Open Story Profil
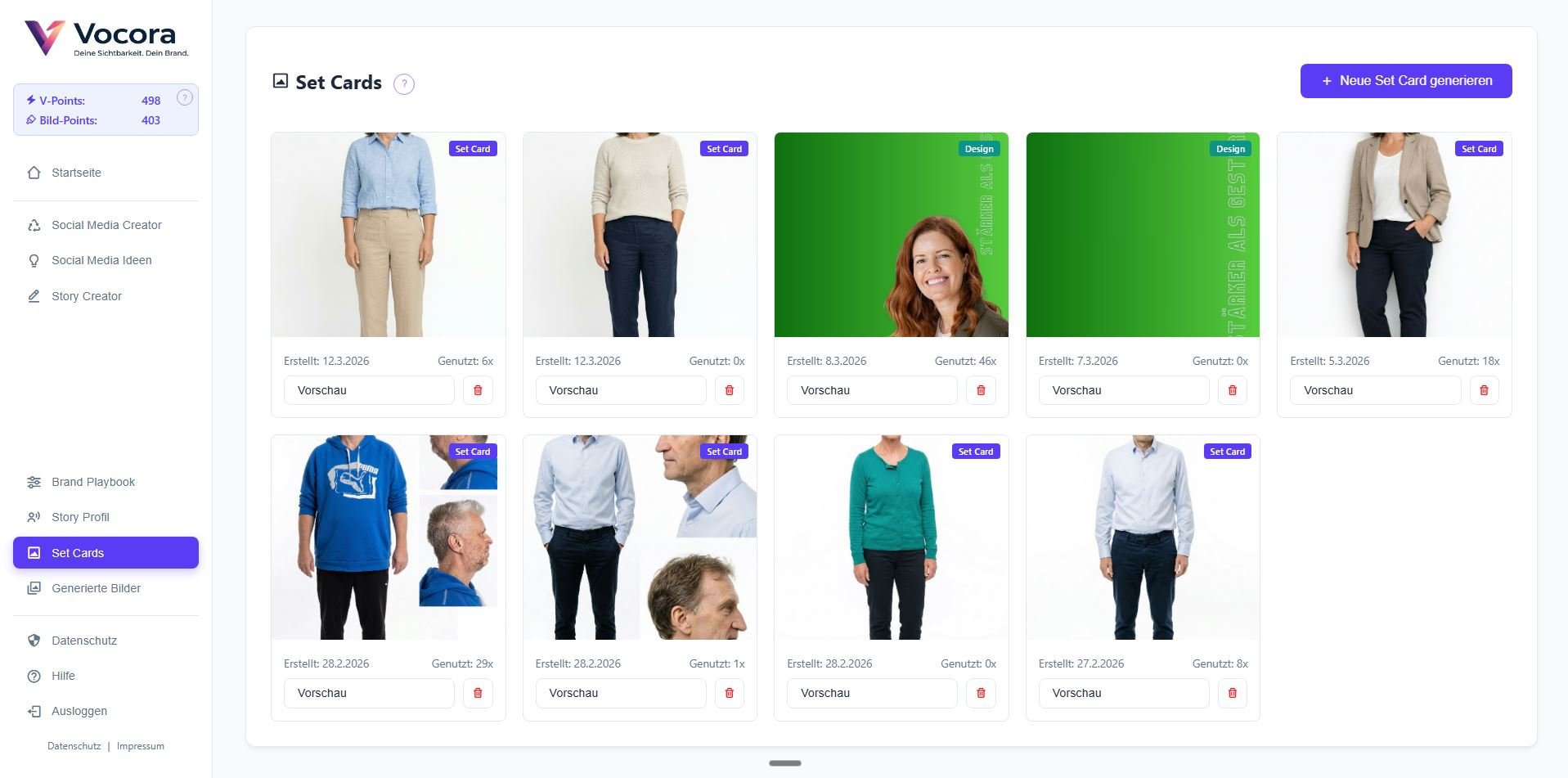This screenshot has height=778, width=1568. tap(106, 517)
